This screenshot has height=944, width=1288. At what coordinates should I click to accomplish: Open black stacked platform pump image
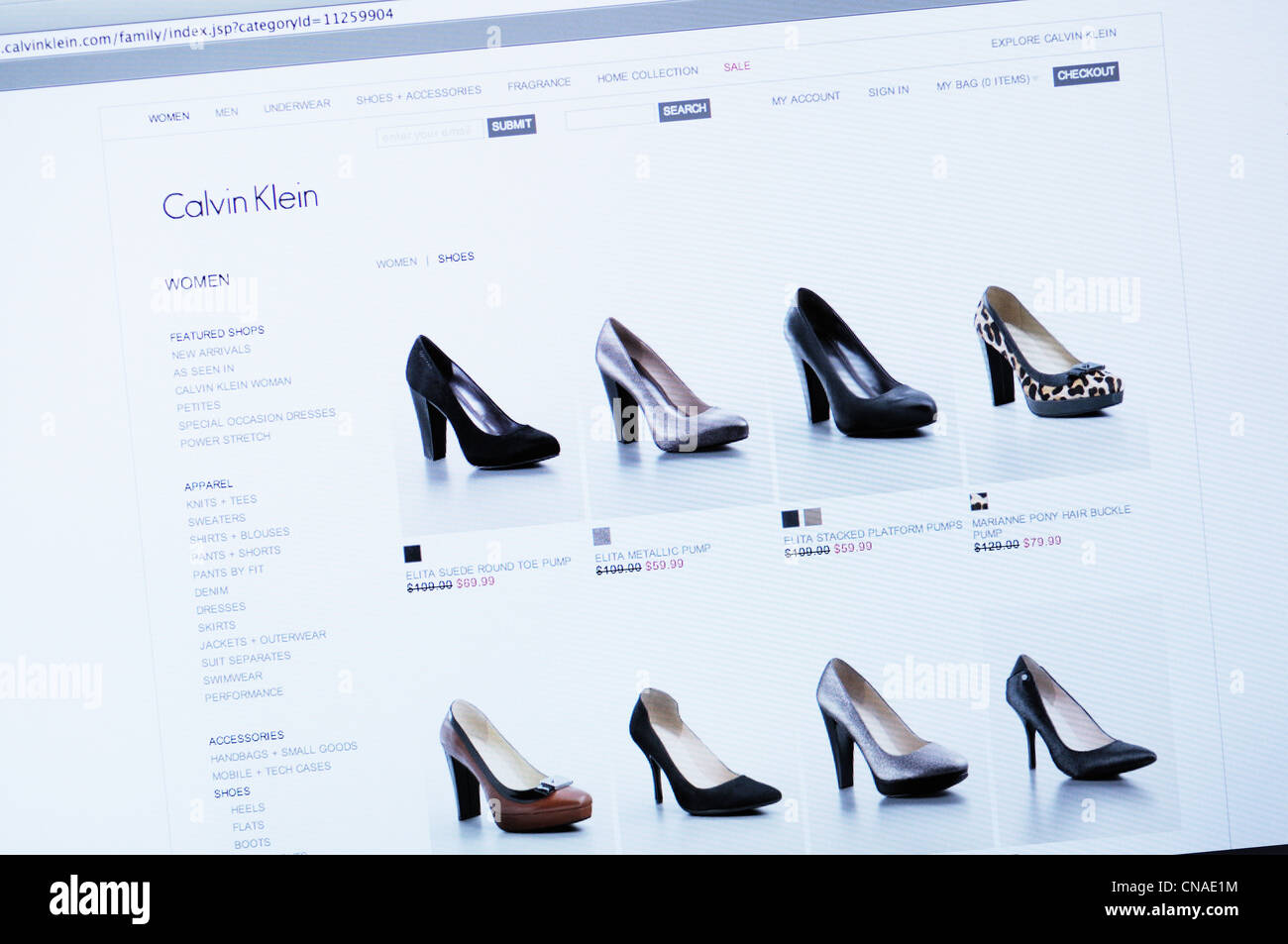click(859, 363)
